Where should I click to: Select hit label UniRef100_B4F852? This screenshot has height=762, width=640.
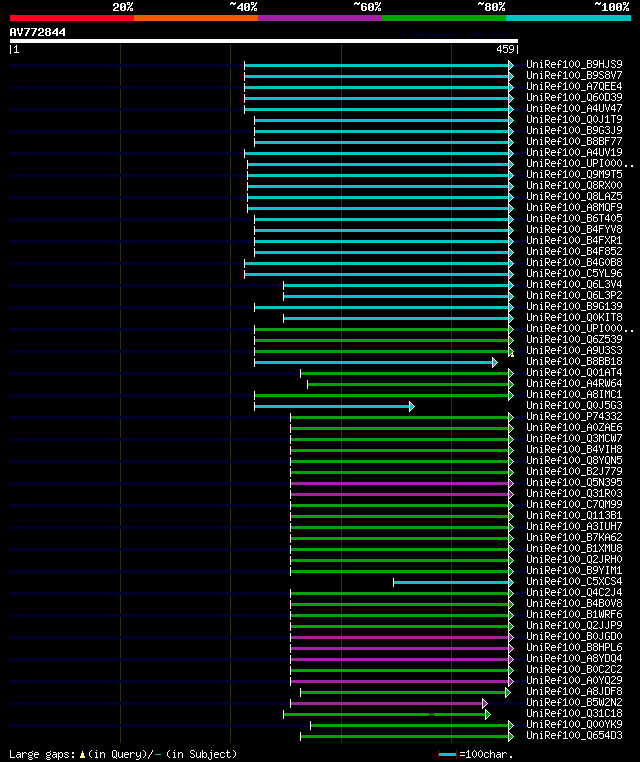[574, 251]
